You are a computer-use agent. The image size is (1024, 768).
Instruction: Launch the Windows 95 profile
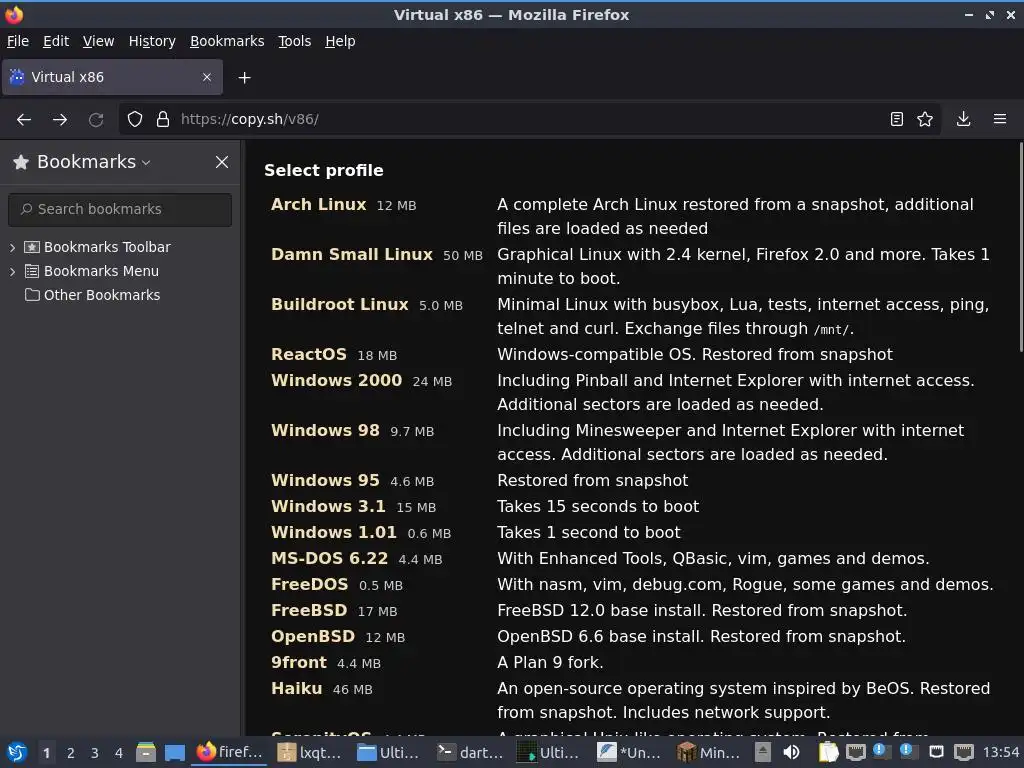[325, 481]
